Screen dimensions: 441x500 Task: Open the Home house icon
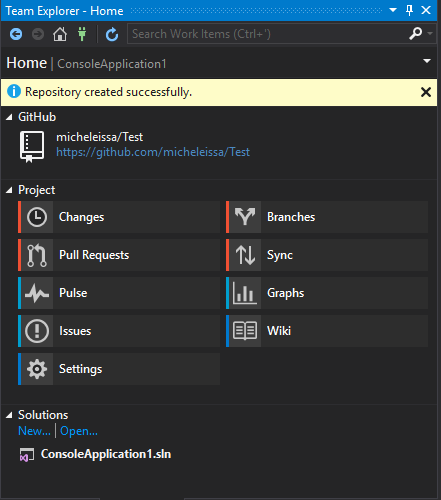(x=60, y=34)
